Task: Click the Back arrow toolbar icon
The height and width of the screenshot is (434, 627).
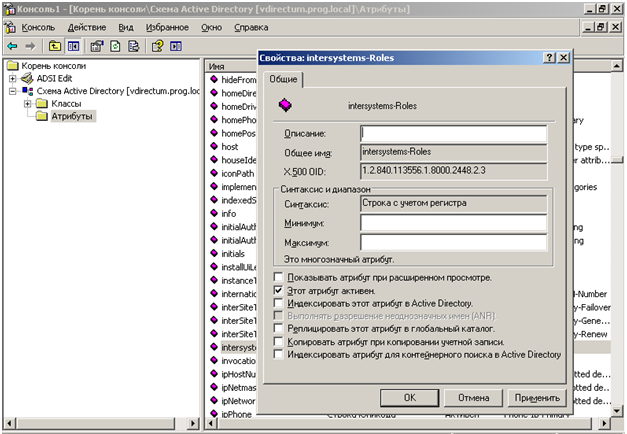Action: (12, 46)
